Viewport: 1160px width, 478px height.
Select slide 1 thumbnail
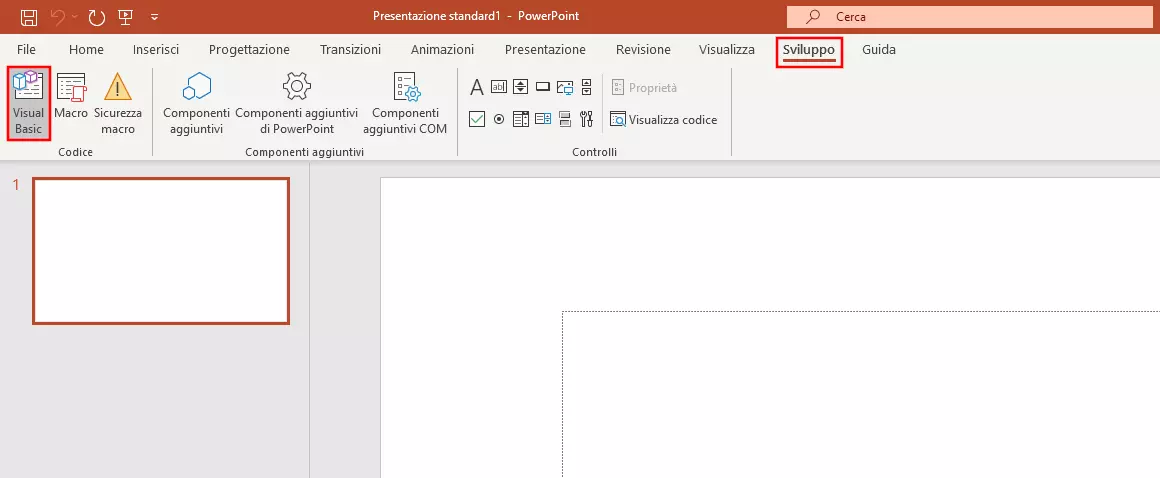(x=161, y=251)
